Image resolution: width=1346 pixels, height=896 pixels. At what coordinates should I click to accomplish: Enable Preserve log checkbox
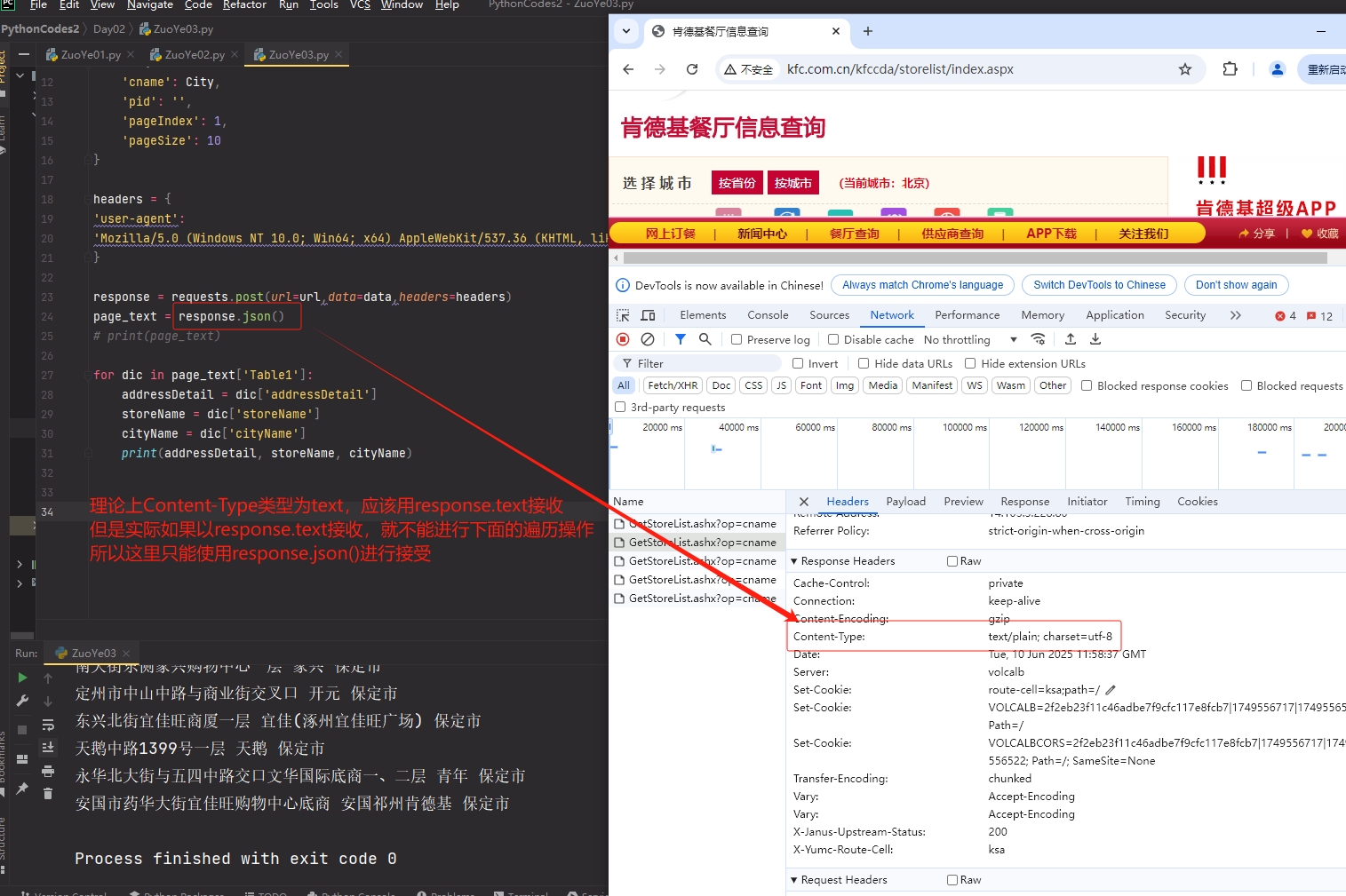tap(737, 339)
